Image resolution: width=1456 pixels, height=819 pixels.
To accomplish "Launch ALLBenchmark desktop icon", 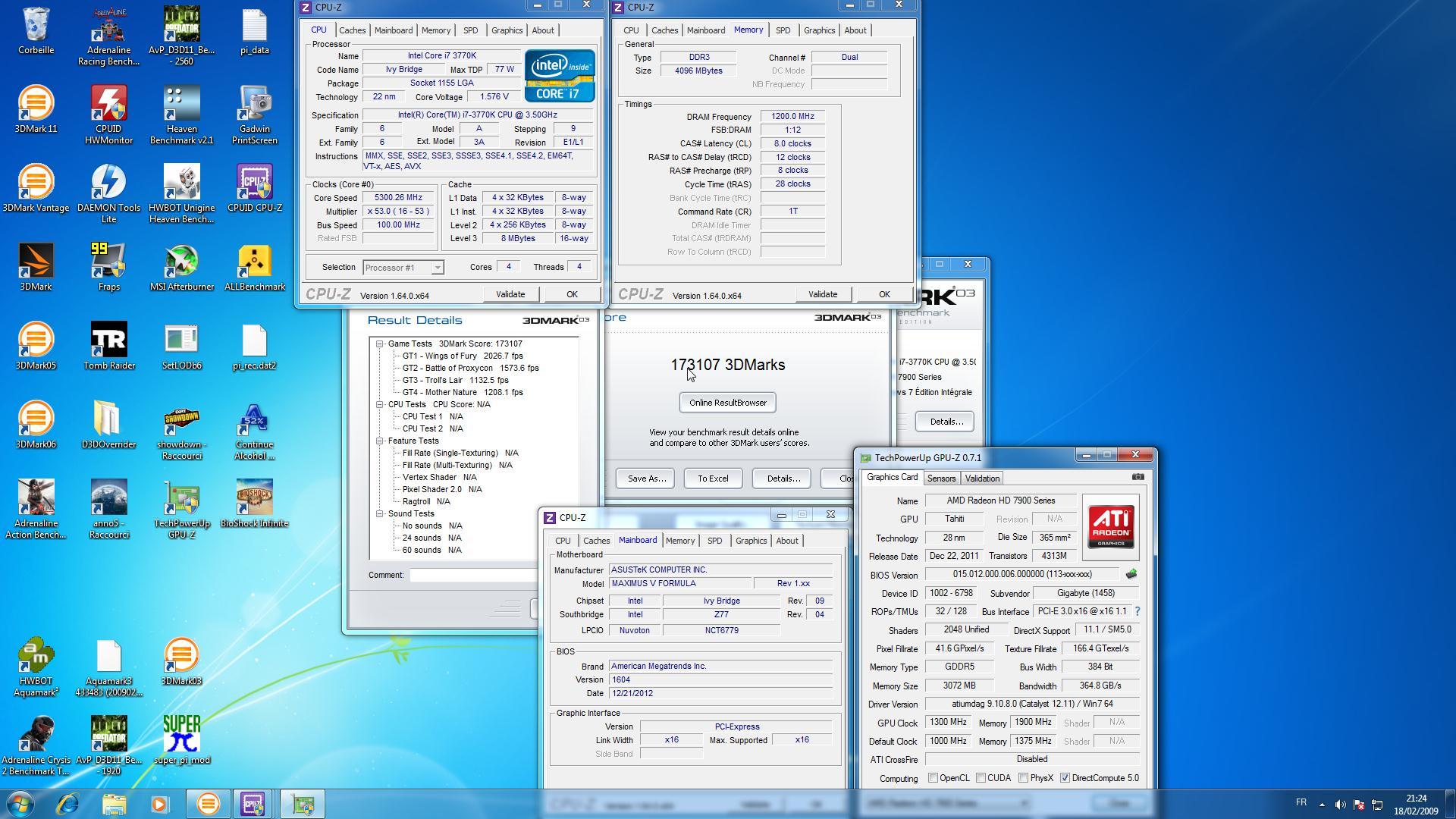I will click(x=254, y=267).
